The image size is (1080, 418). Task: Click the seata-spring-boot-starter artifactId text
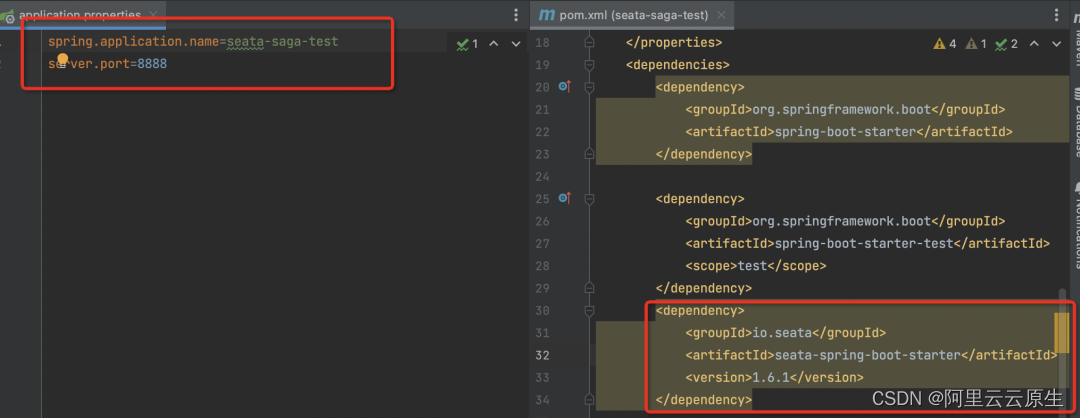click(x=866, y=355)
